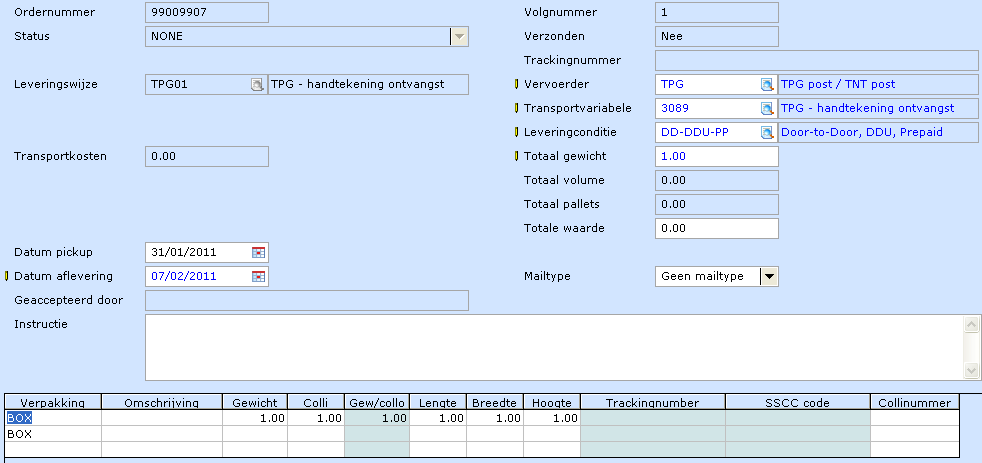Open lookup icon for Transportvariabele 3089
This screenshot has height=463, width=982.
click(767, 108)
